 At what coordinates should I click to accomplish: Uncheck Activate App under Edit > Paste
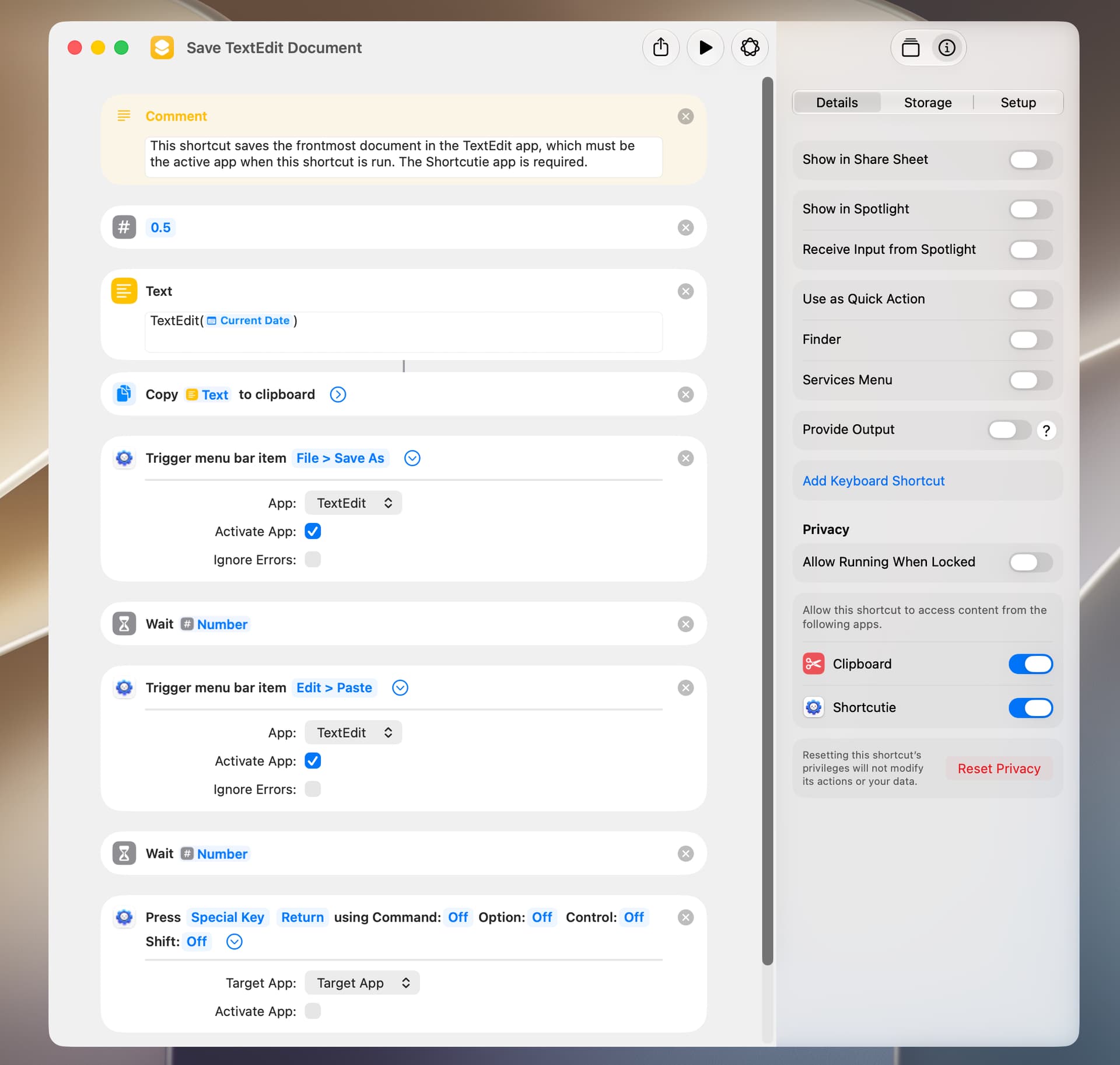pyautogui.click(x=313, y=761)
